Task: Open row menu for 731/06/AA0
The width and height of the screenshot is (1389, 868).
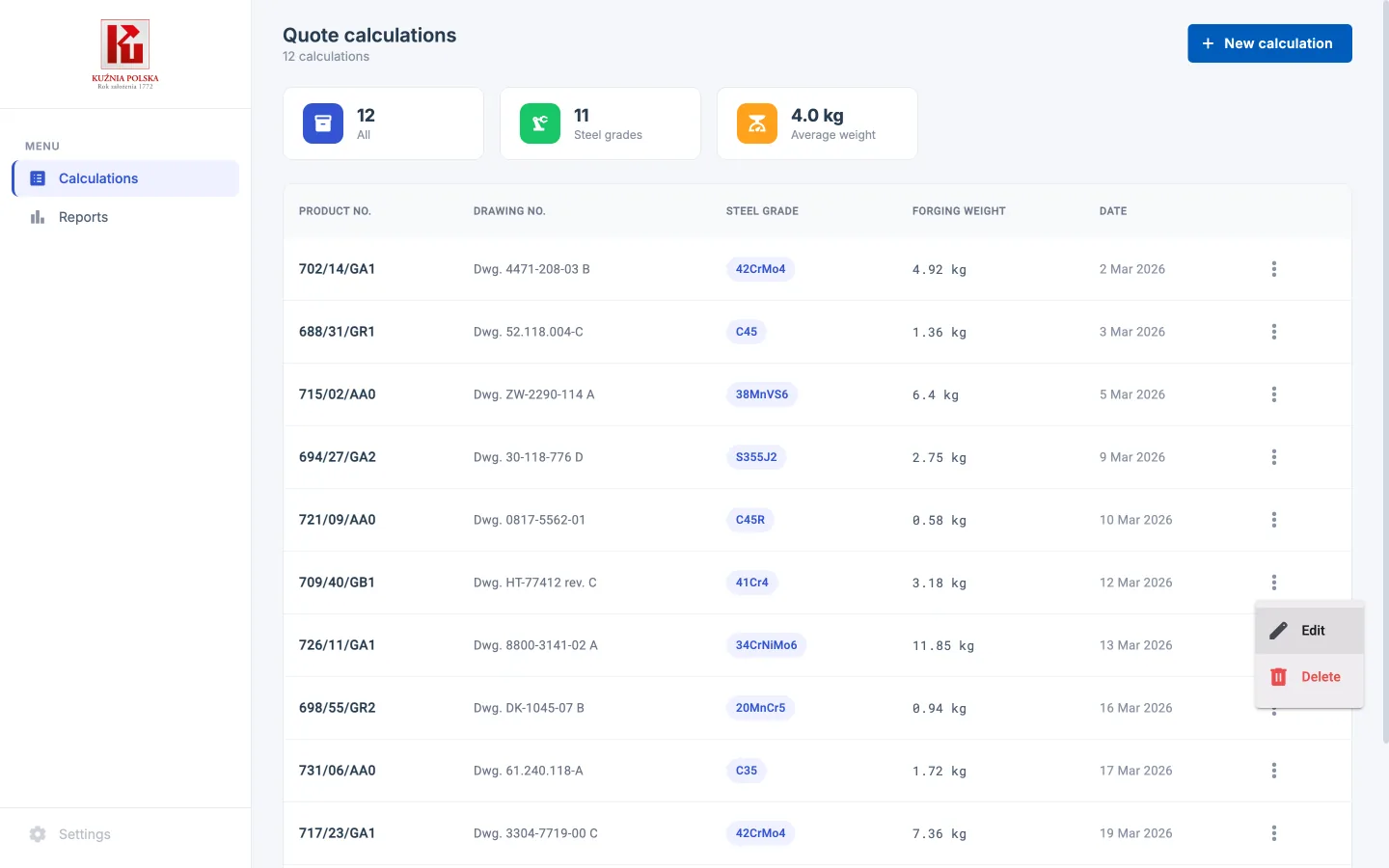Action: tap(1274, 771)
